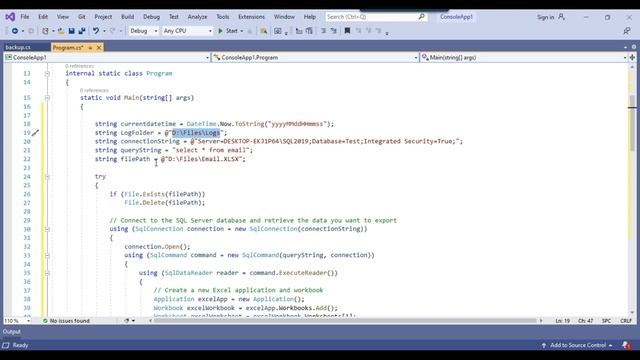Screen dimensions: 640x360
Task: Click the Redo arrow icon
Action: point(113,31)
